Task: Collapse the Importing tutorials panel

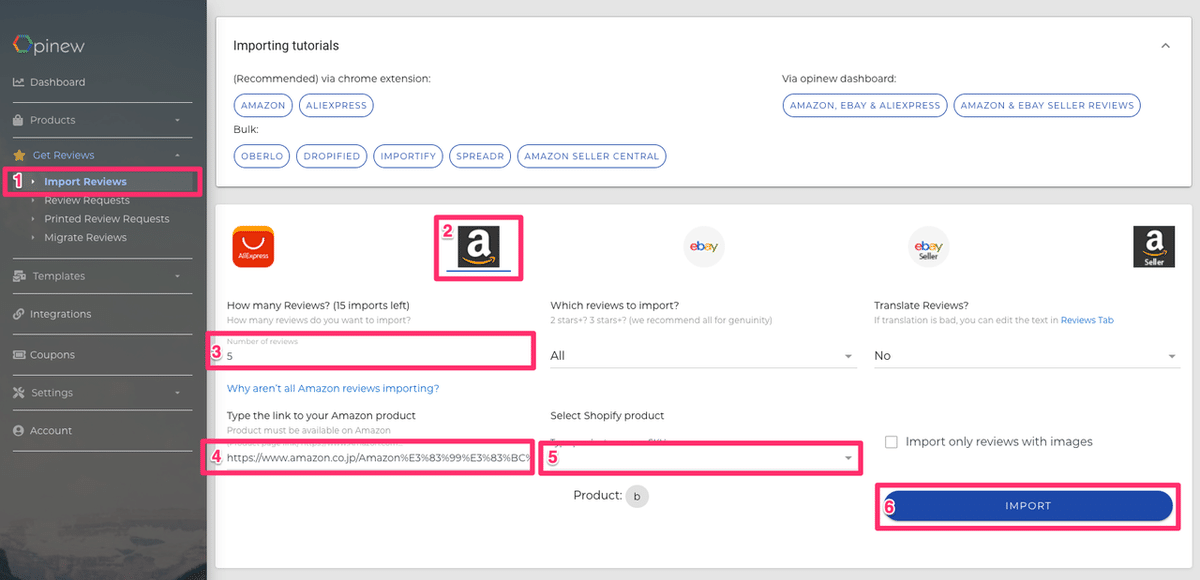Action: point(1165,46)
